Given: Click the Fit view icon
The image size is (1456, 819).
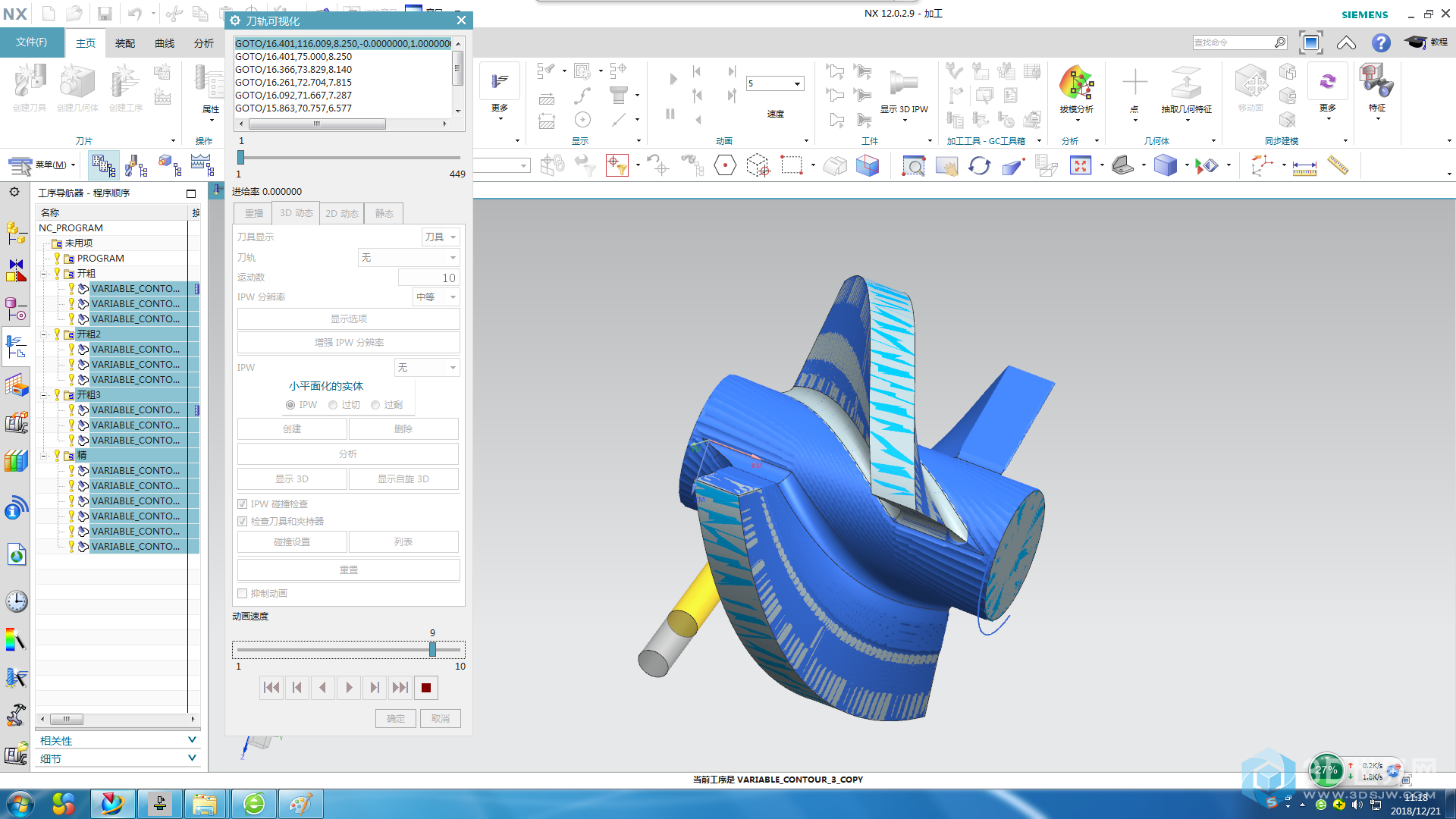Looking at the screenshot, I should click(1080, 165).
